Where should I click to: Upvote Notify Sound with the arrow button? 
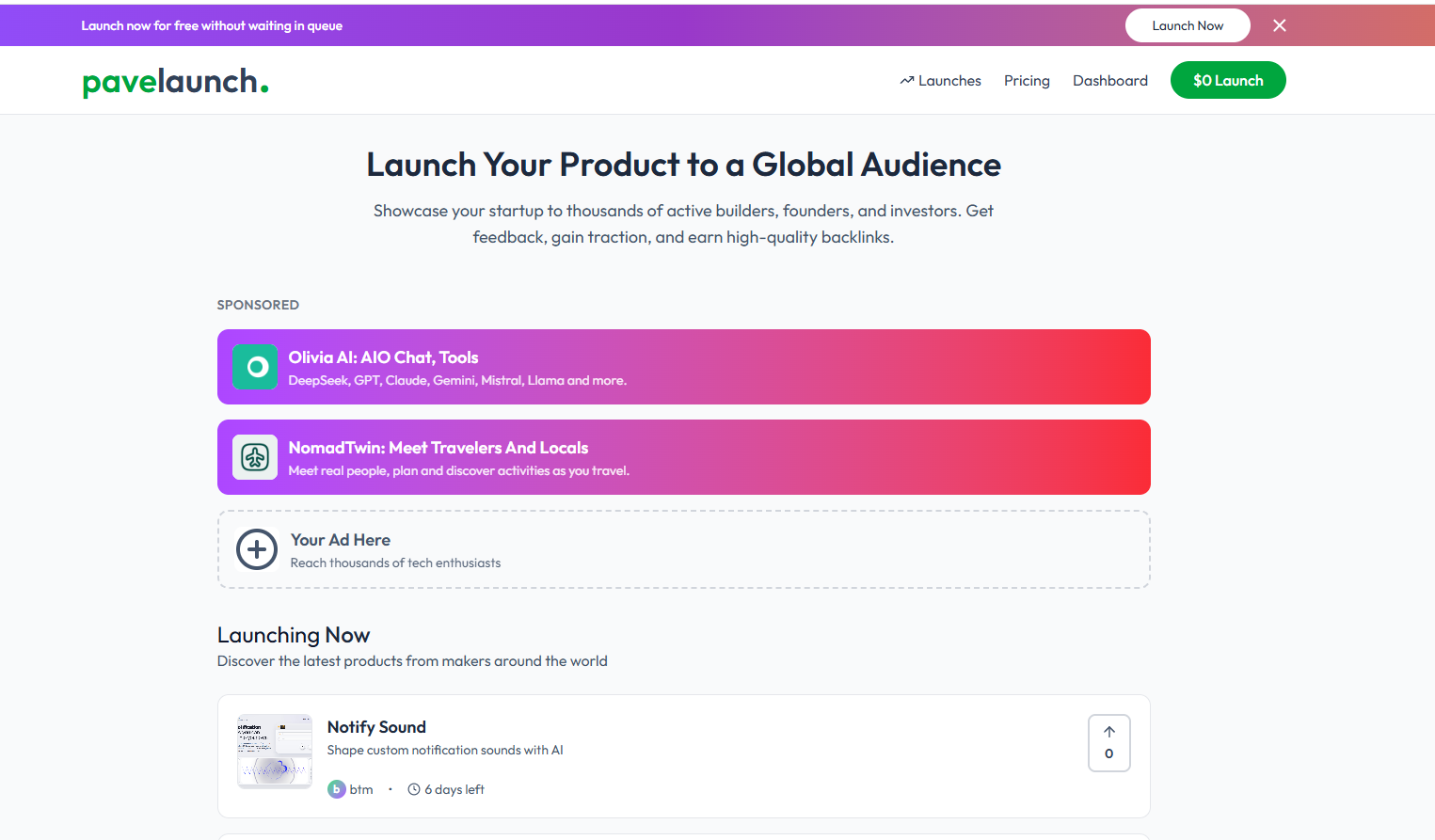pos(1109,743)
